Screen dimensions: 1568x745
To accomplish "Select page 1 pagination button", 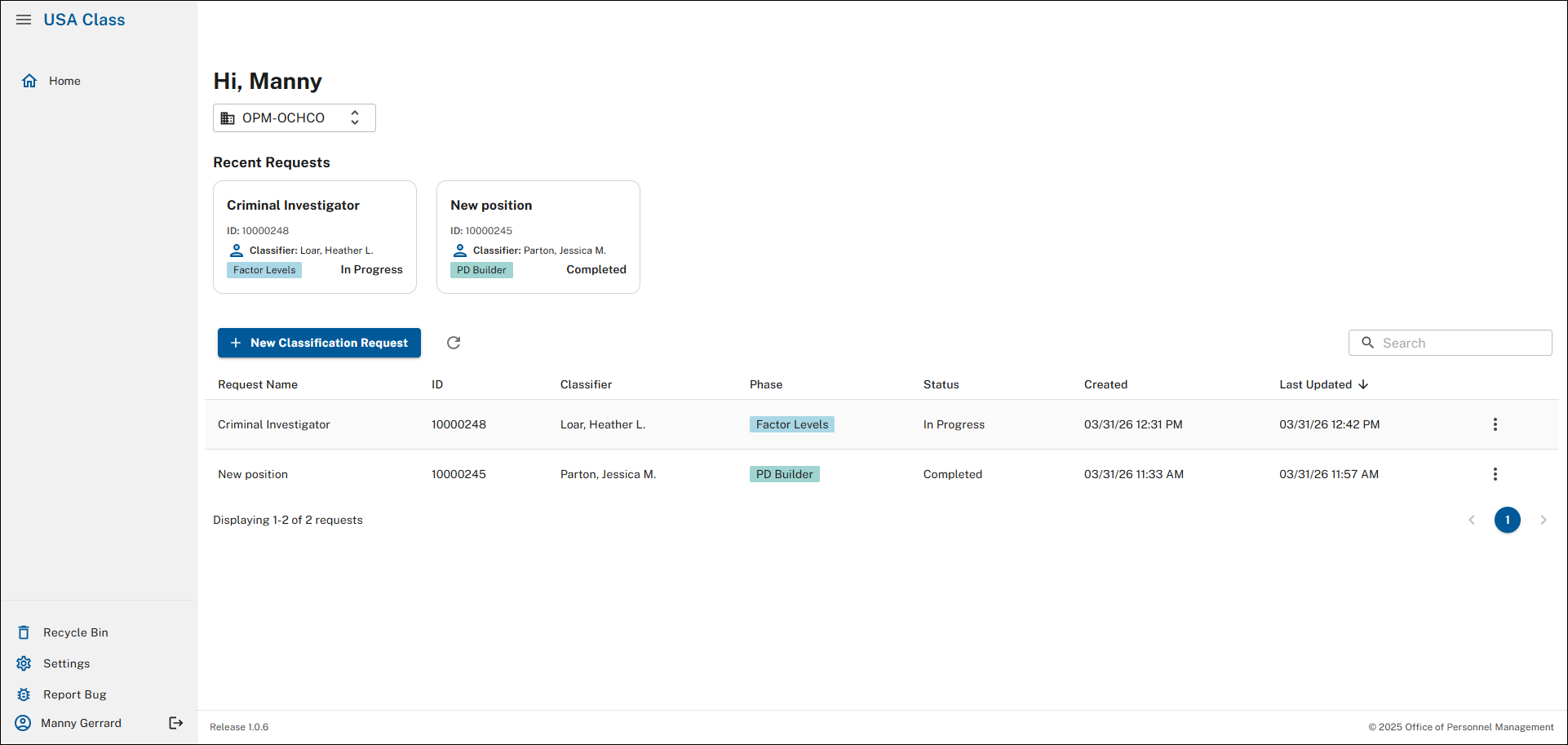I will [x=1508, y=520].
